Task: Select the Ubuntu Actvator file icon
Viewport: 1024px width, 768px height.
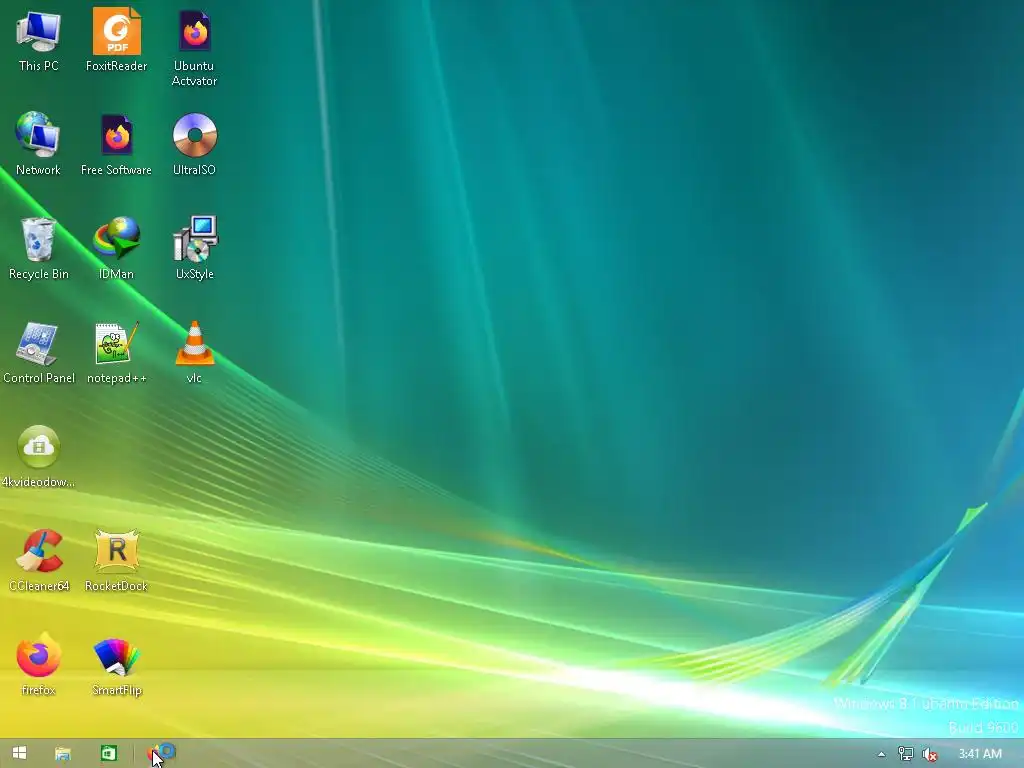Action: click(x=195, y=31)
